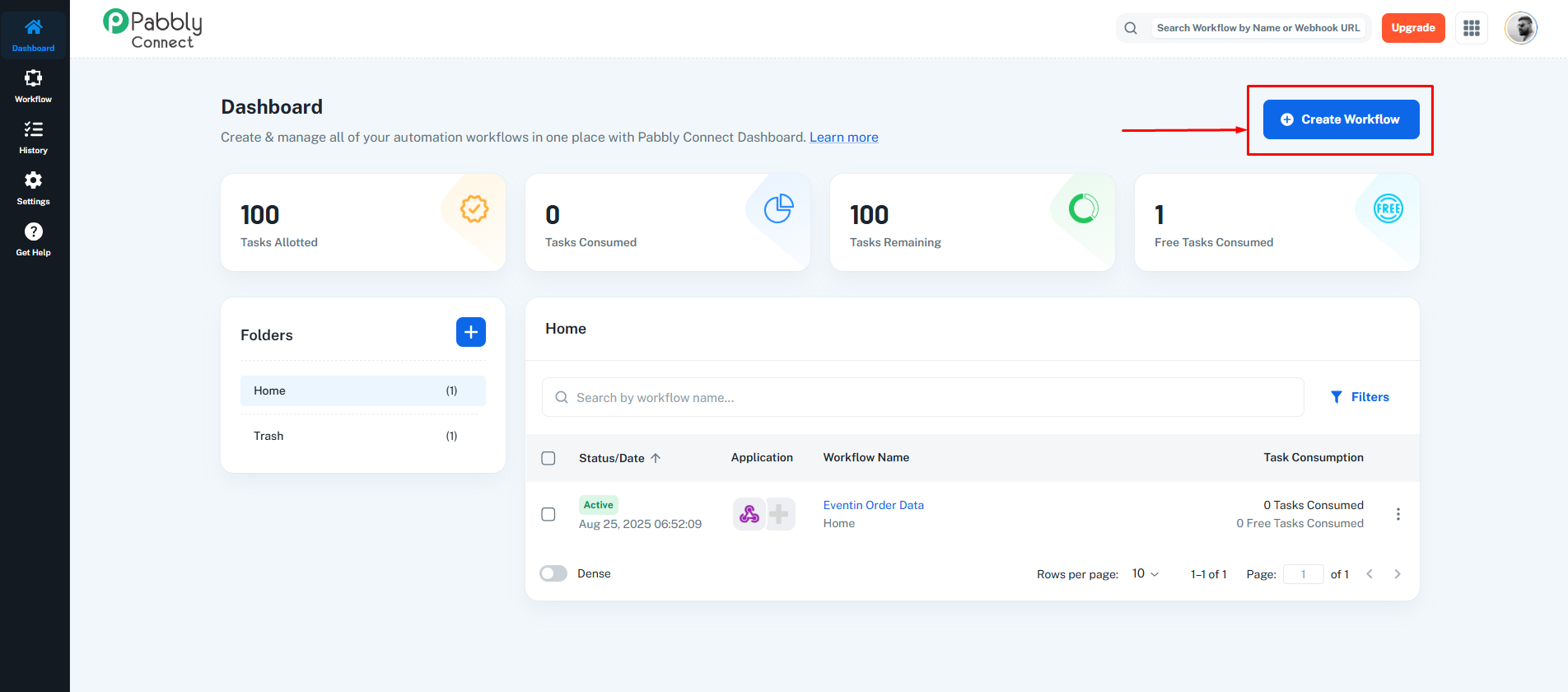Open the apps grid icon
The width and height of the screenshot is (1568, 692).
point(1472,28)
